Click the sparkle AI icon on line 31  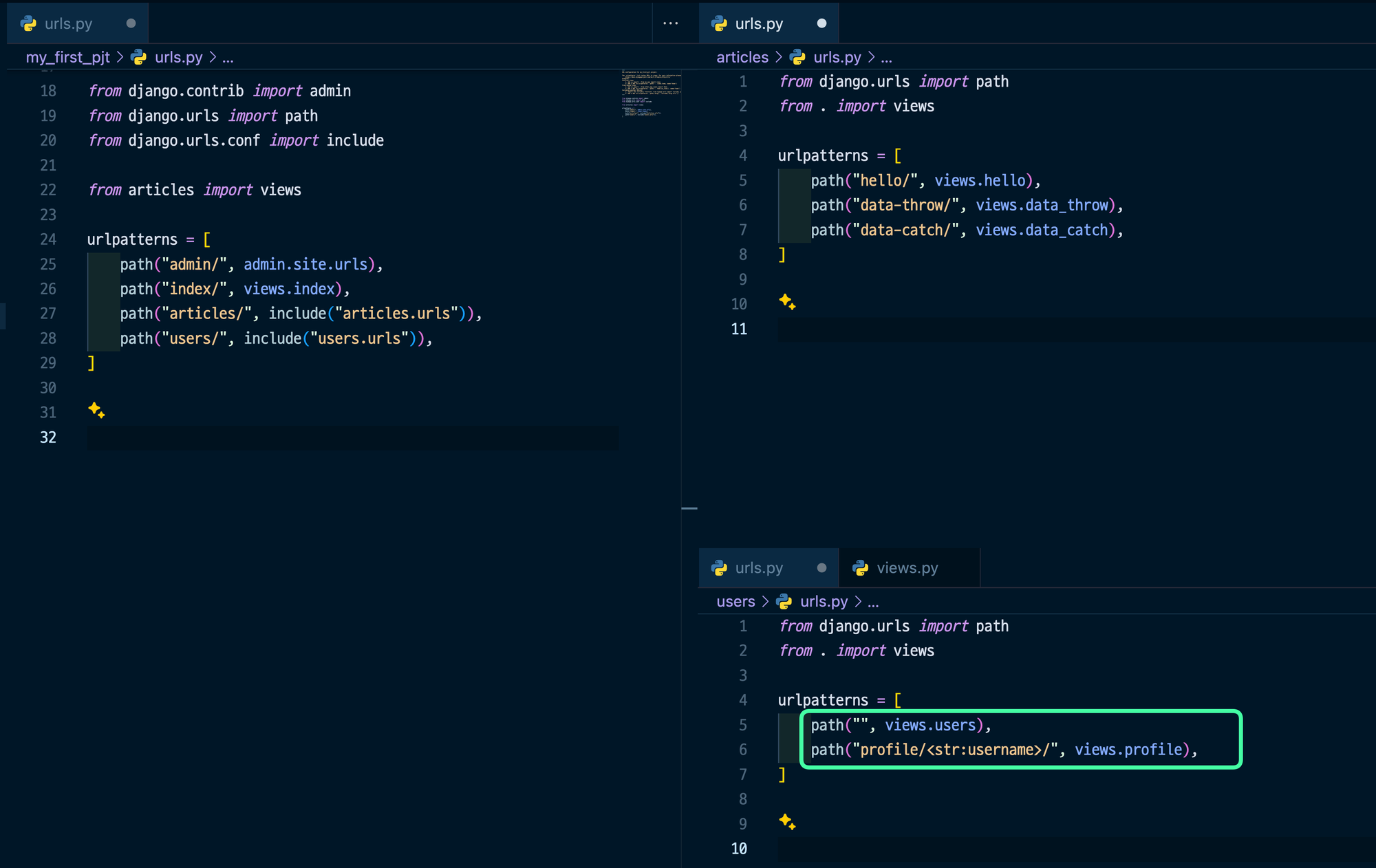pyautogui.click(x=96, y=411)
